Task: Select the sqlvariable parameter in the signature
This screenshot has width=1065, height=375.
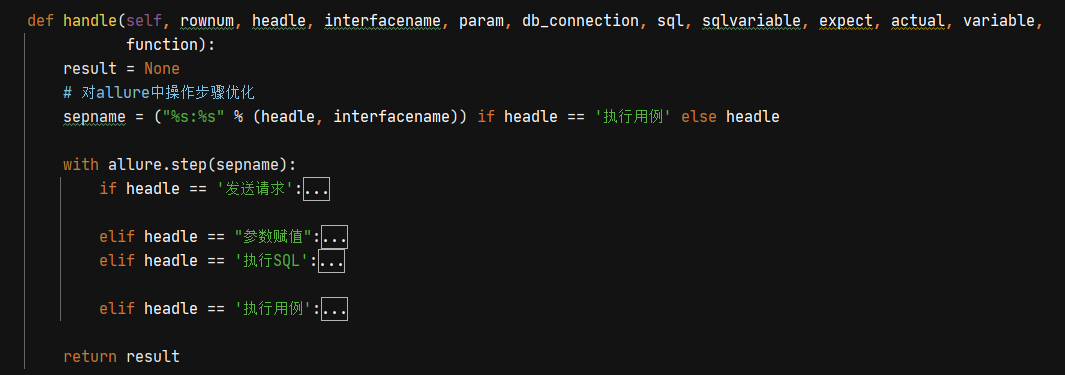Action: (751, 21)
